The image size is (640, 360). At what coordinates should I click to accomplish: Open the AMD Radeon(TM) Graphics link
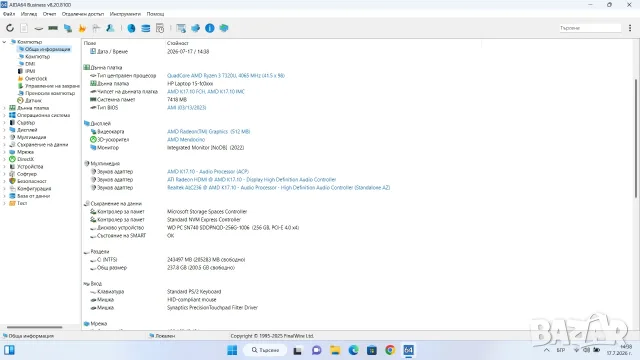tap(208, 131)
